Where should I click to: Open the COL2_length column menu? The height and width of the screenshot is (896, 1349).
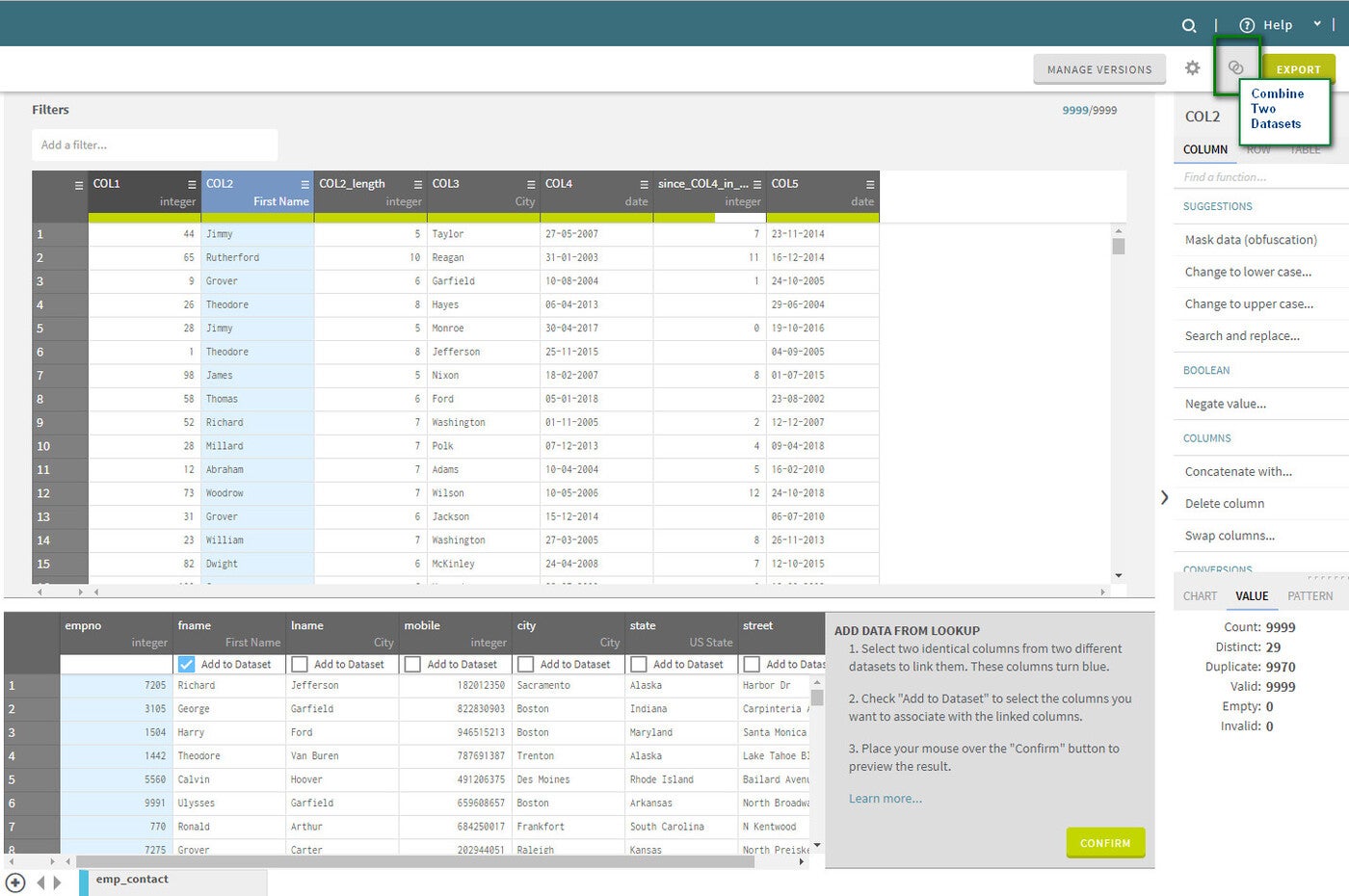pyautogui.click(x=418, y=184)
